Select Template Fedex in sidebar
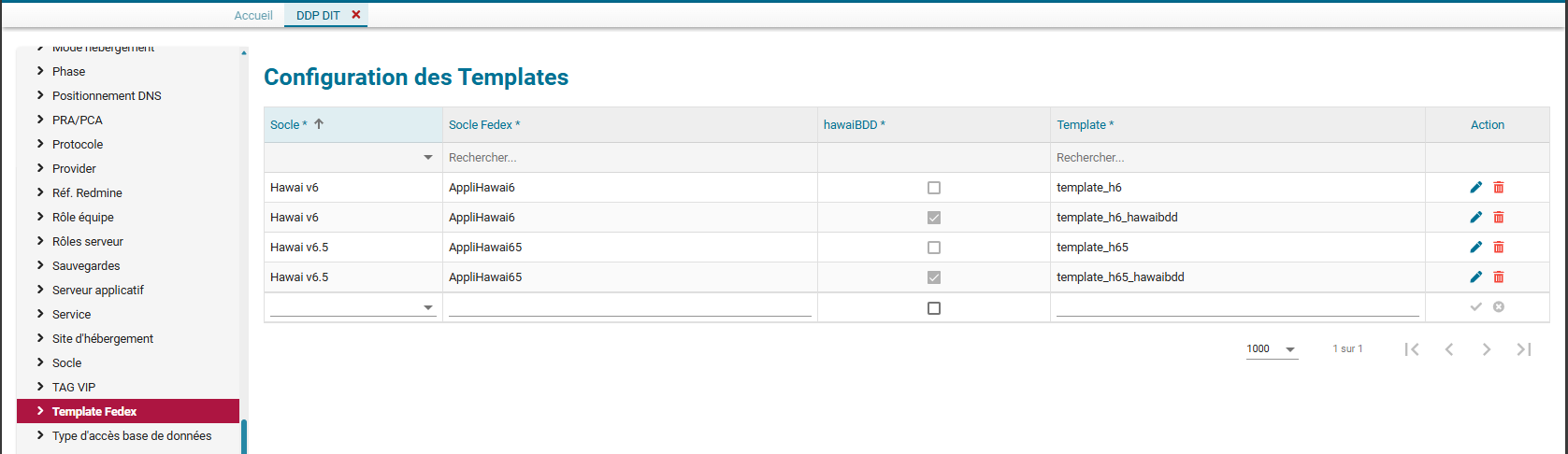This screenshot has height=454, width=1568. [x=94, y=412]
